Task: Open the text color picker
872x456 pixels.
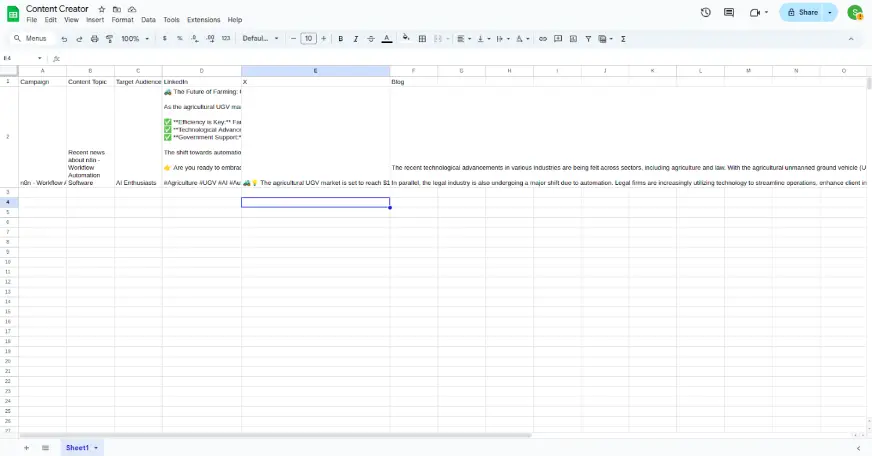Action: [387, 39]
